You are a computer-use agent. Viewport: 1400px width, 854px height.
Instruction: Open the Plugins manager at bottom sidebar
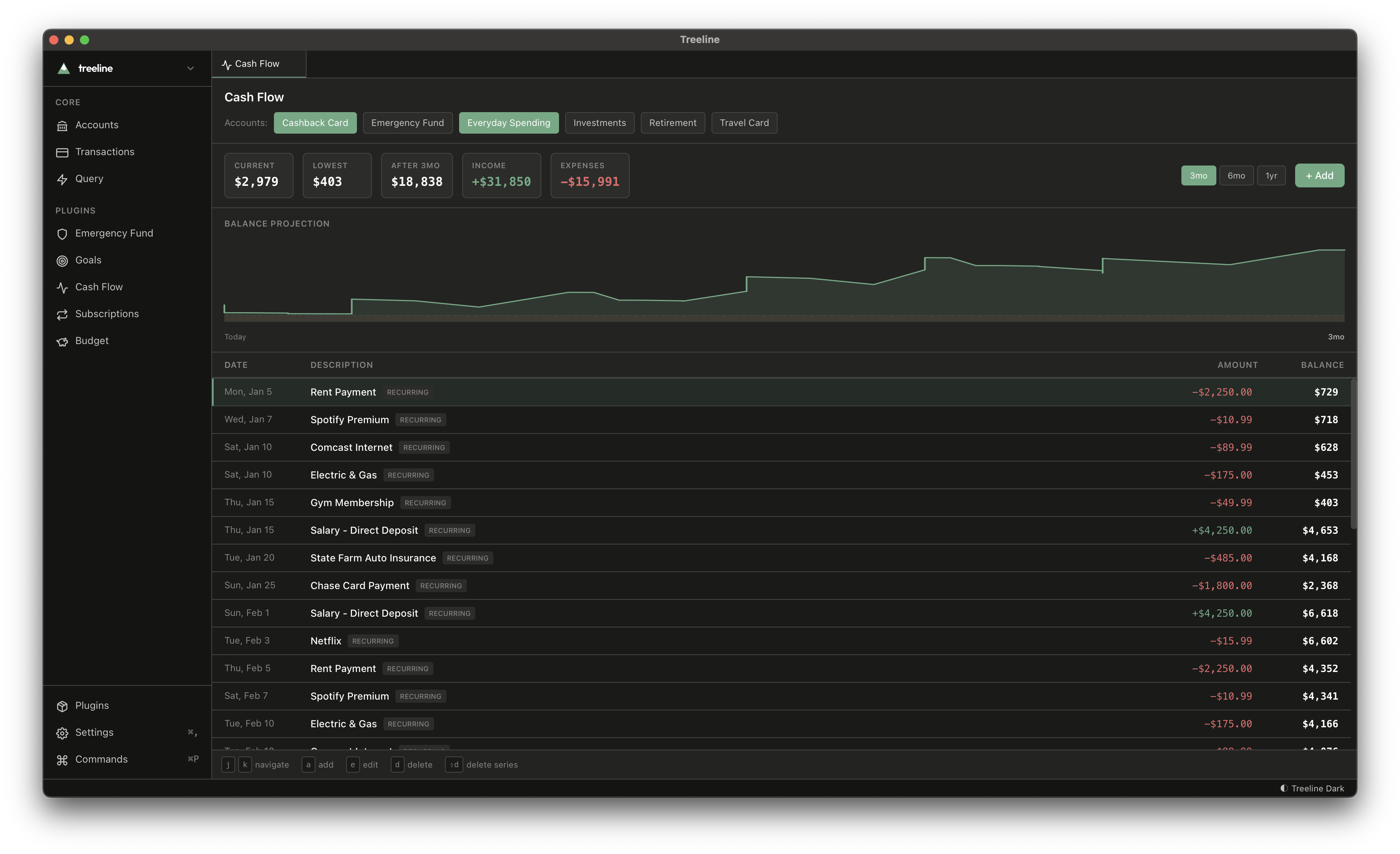(x=91, y=705)
